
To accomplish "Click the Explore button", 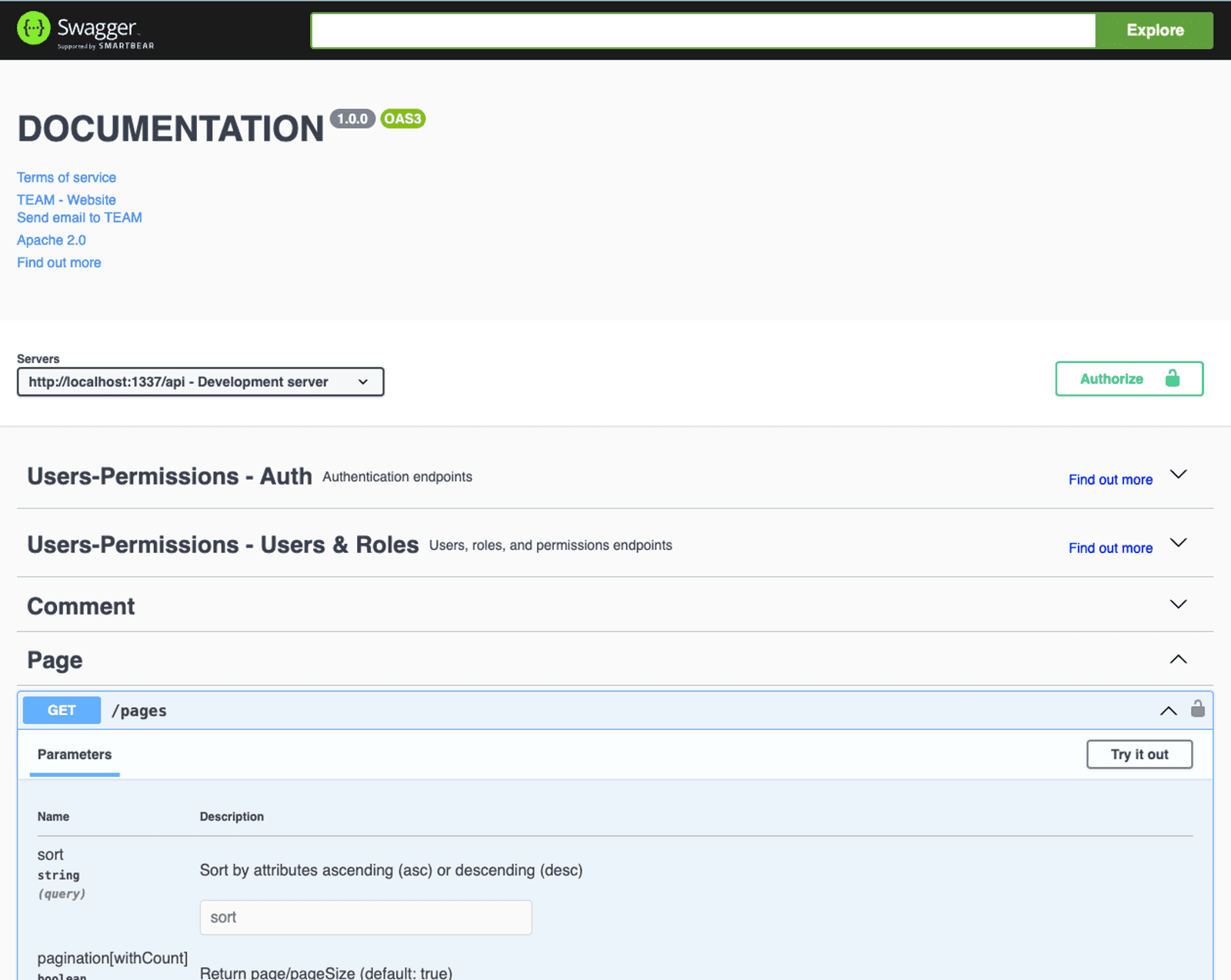I will click(1154, 30).
